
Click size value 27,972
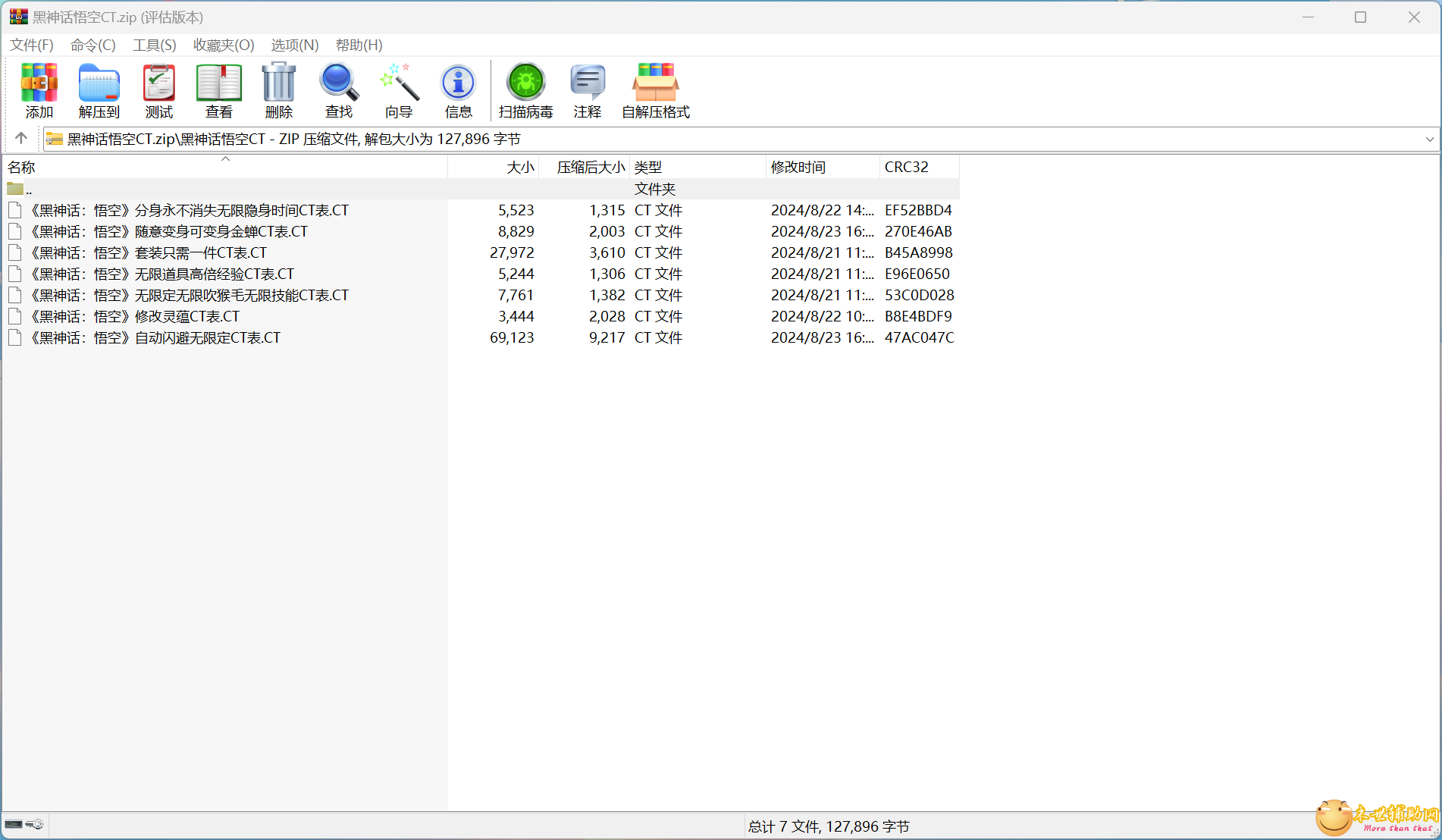tap(512, 252)
